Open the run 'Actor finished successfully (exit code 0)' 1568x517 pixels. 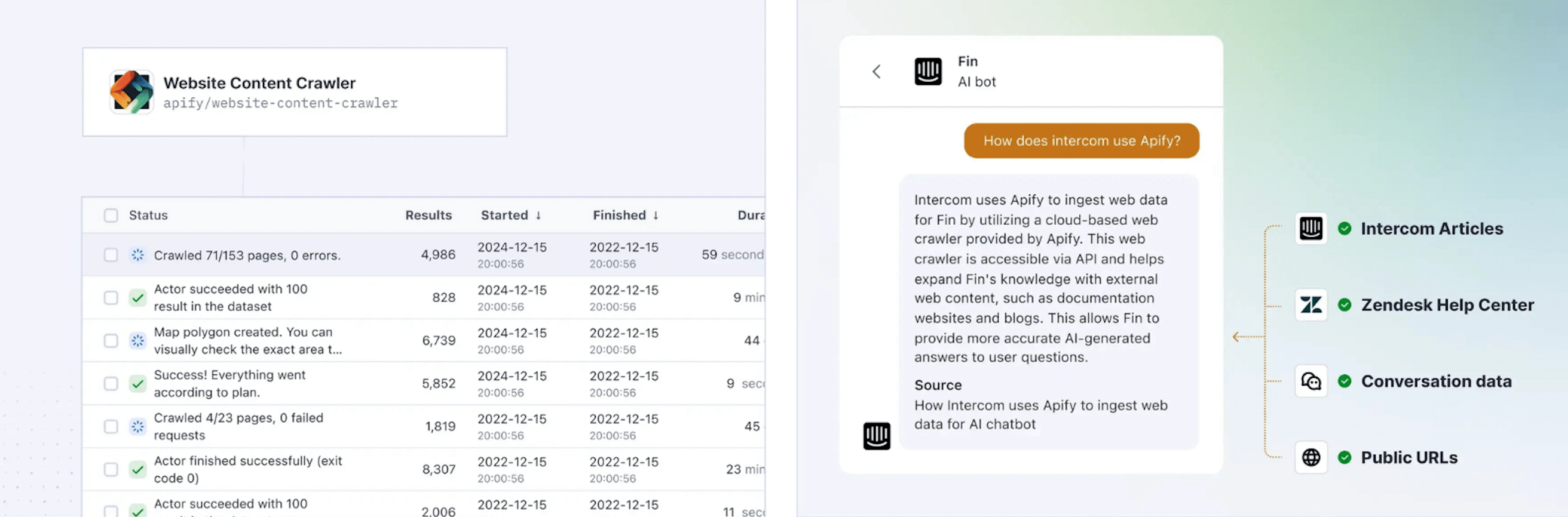[x=248, y=470]
